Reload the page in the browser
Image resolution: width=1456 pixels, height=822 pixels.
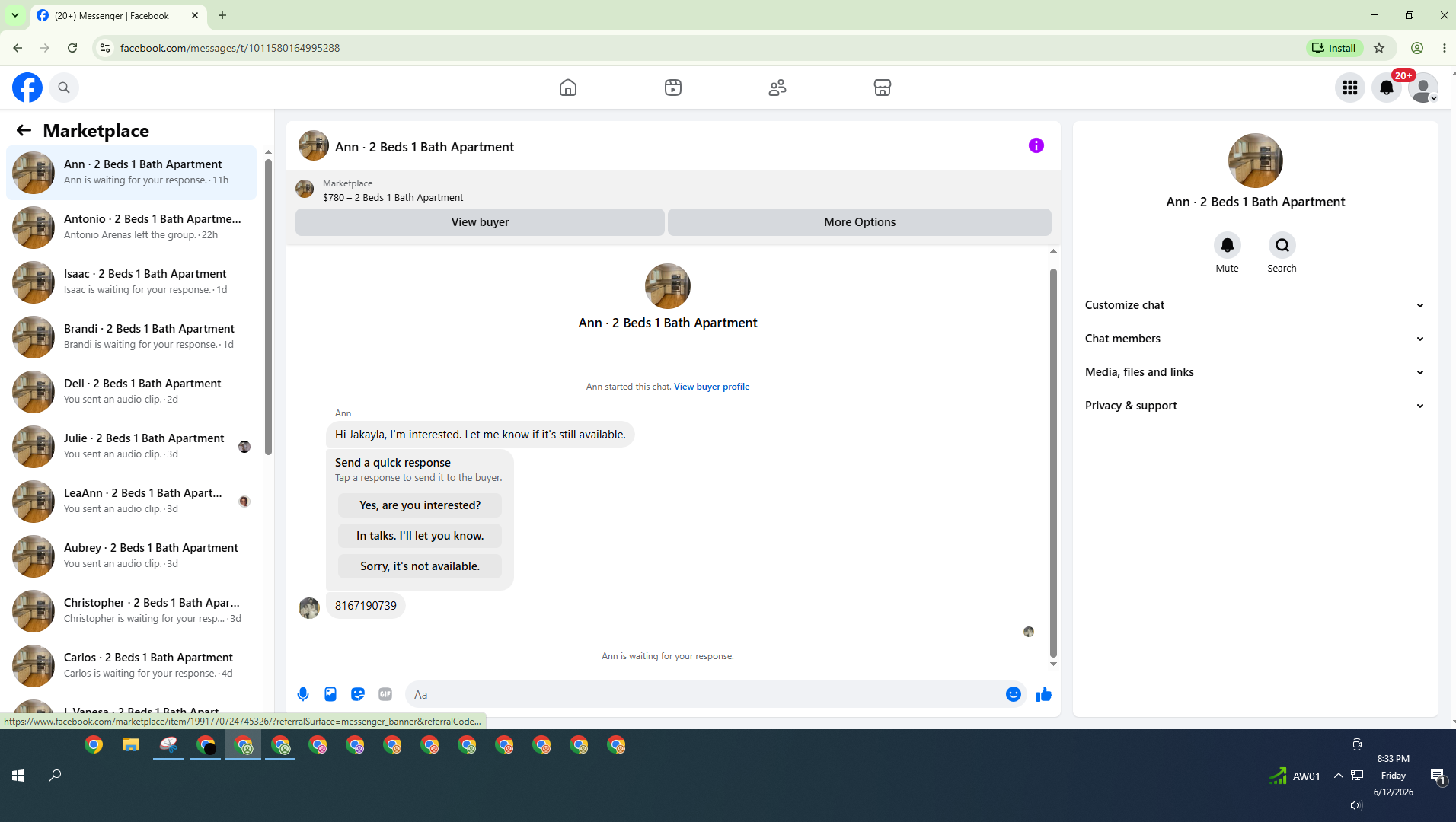(x=72, y=48)
